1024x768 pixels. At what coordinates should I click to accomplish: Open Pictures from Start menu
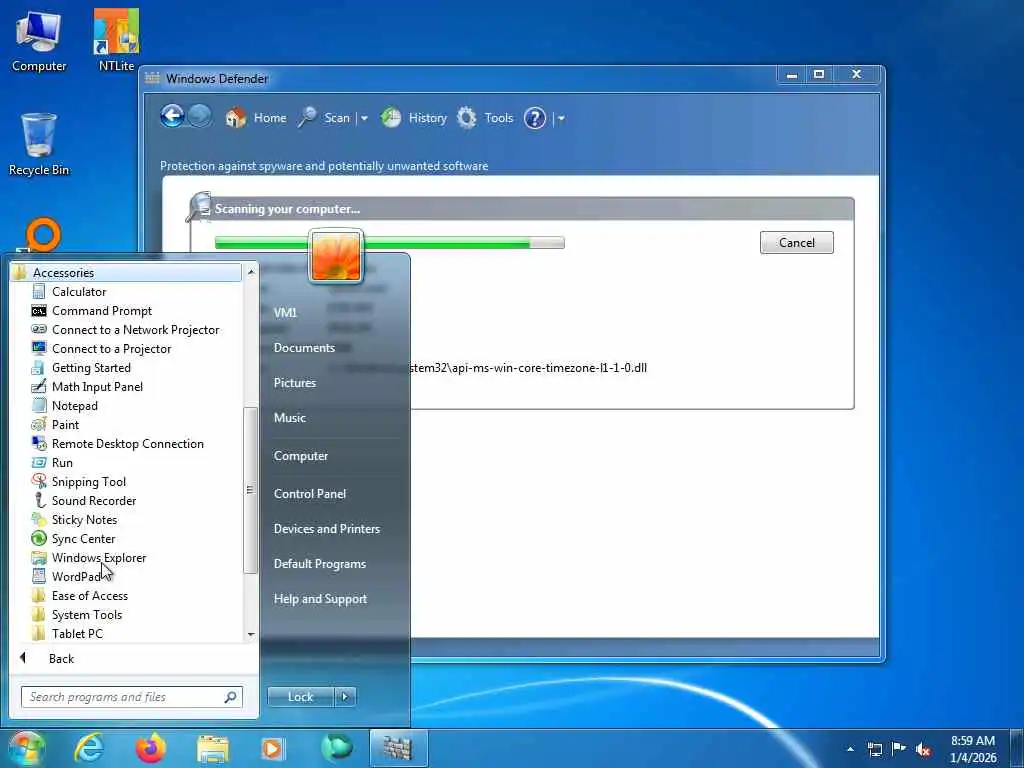pyautogui.click(x=295, y=383)
